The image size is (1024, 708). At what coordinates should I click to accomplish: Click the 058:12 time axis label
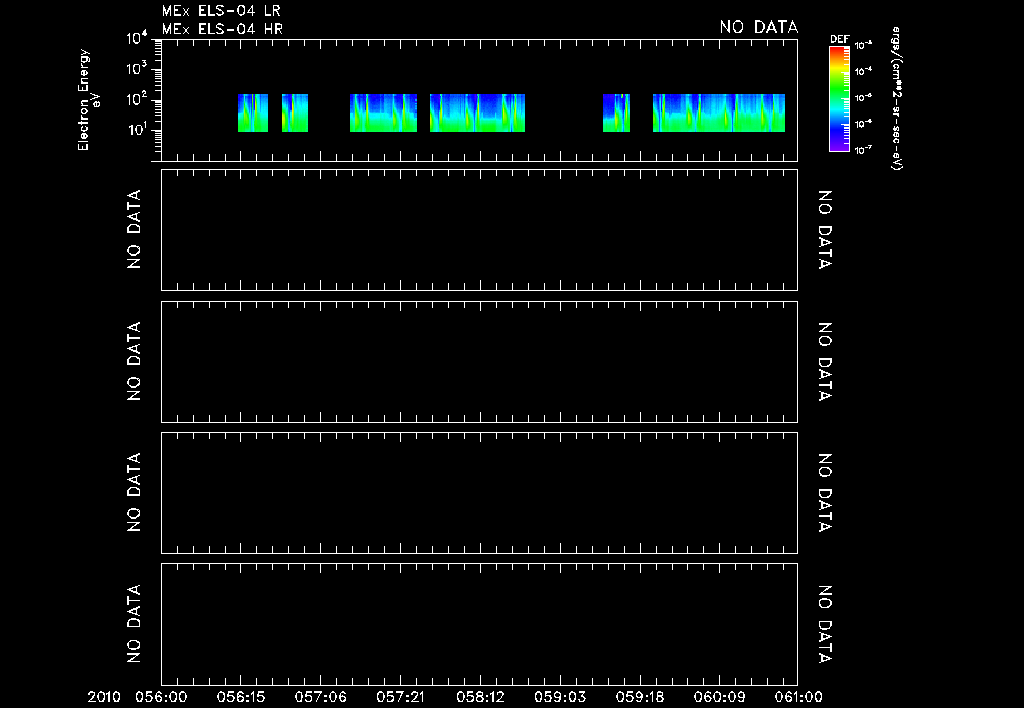tap(480, 697)
